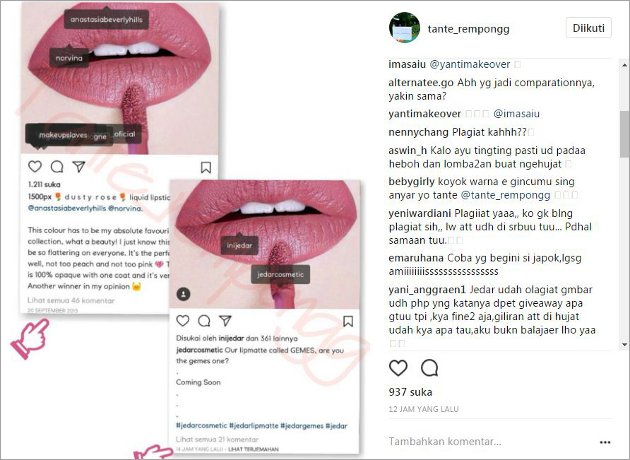630x460 pixels.
Task: Open the tante_rempongg profile picture
Action: (x=404, y=27)
